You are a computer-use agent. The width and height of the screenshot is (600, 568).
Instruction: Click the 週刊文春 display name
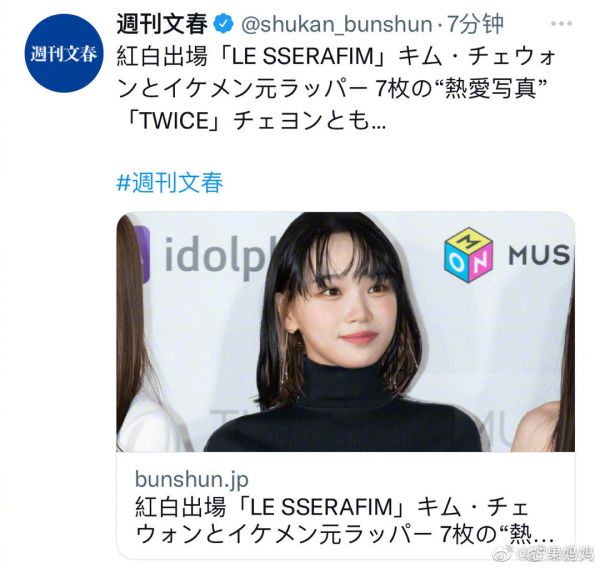coord(162,24)
